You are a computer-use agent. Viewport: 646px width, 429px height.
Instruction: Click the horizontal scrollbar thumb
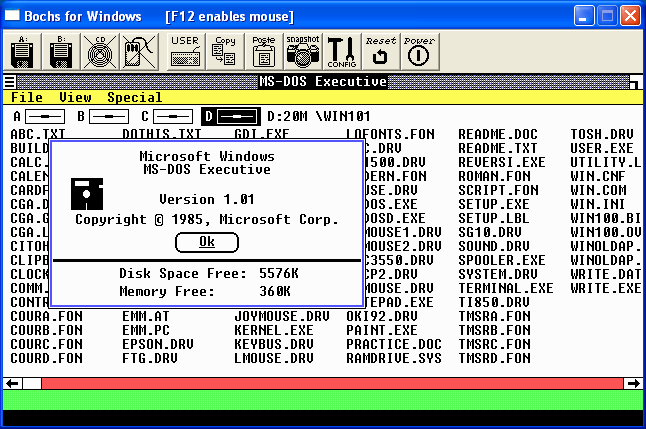click(32, 384)
